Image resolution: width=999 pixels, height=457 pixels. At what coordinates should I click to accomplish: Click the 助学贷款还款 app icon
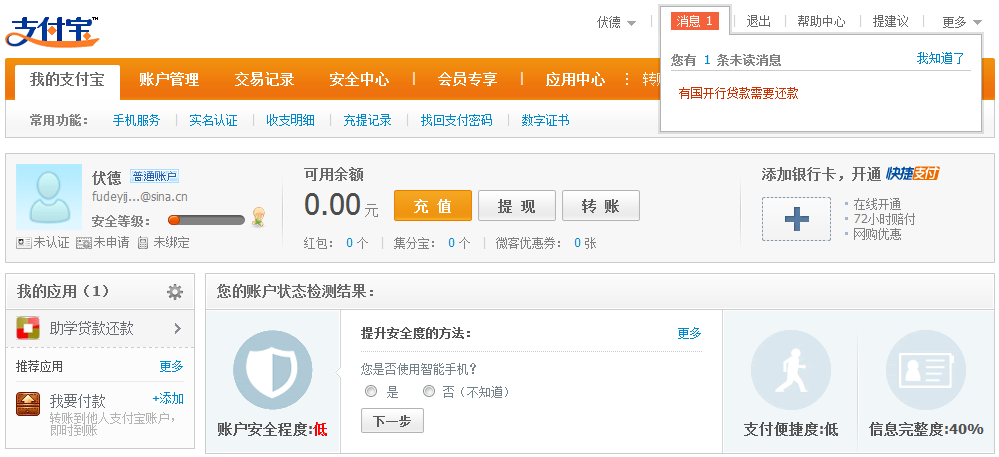click(28, 328)
